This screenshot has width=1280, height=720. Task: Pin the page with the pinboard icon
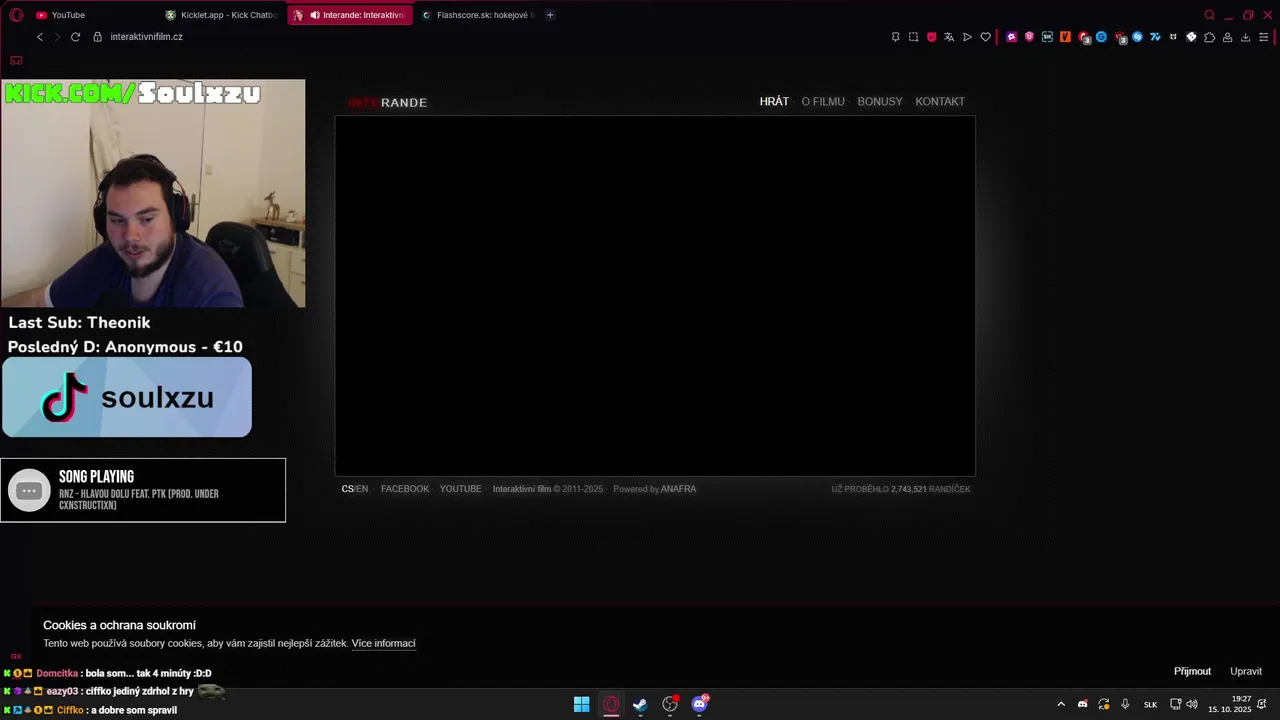click(895, 37)
